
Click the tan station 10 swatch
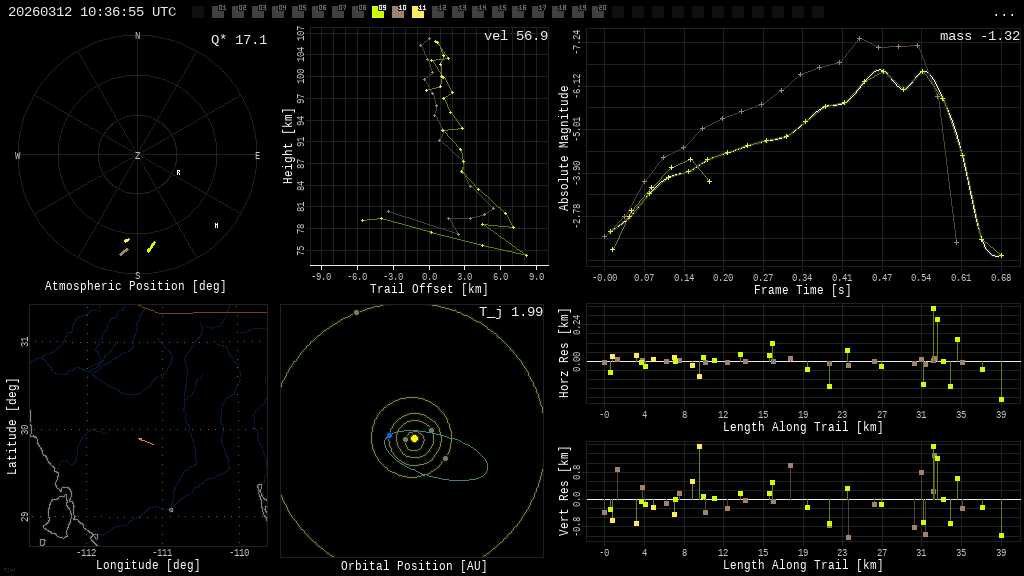tap(397, 12)
